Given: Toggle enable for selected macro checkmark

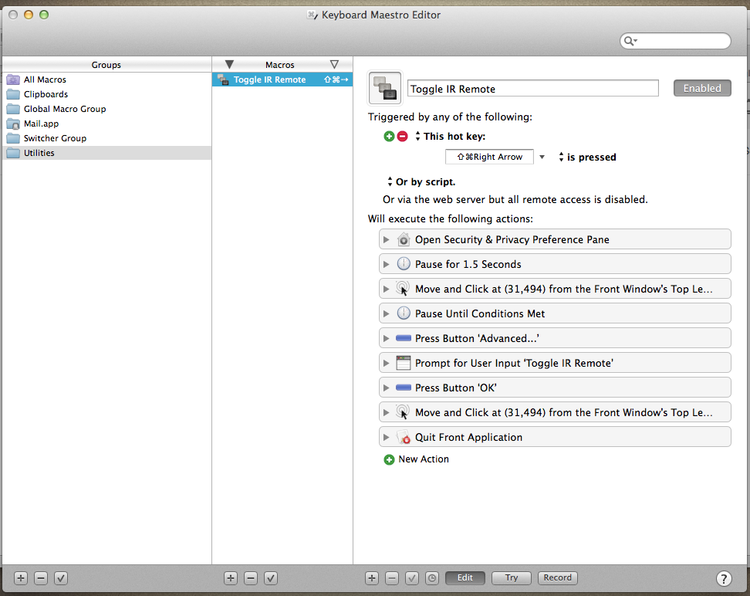Looking at the screenshot, I should point(271,578).
